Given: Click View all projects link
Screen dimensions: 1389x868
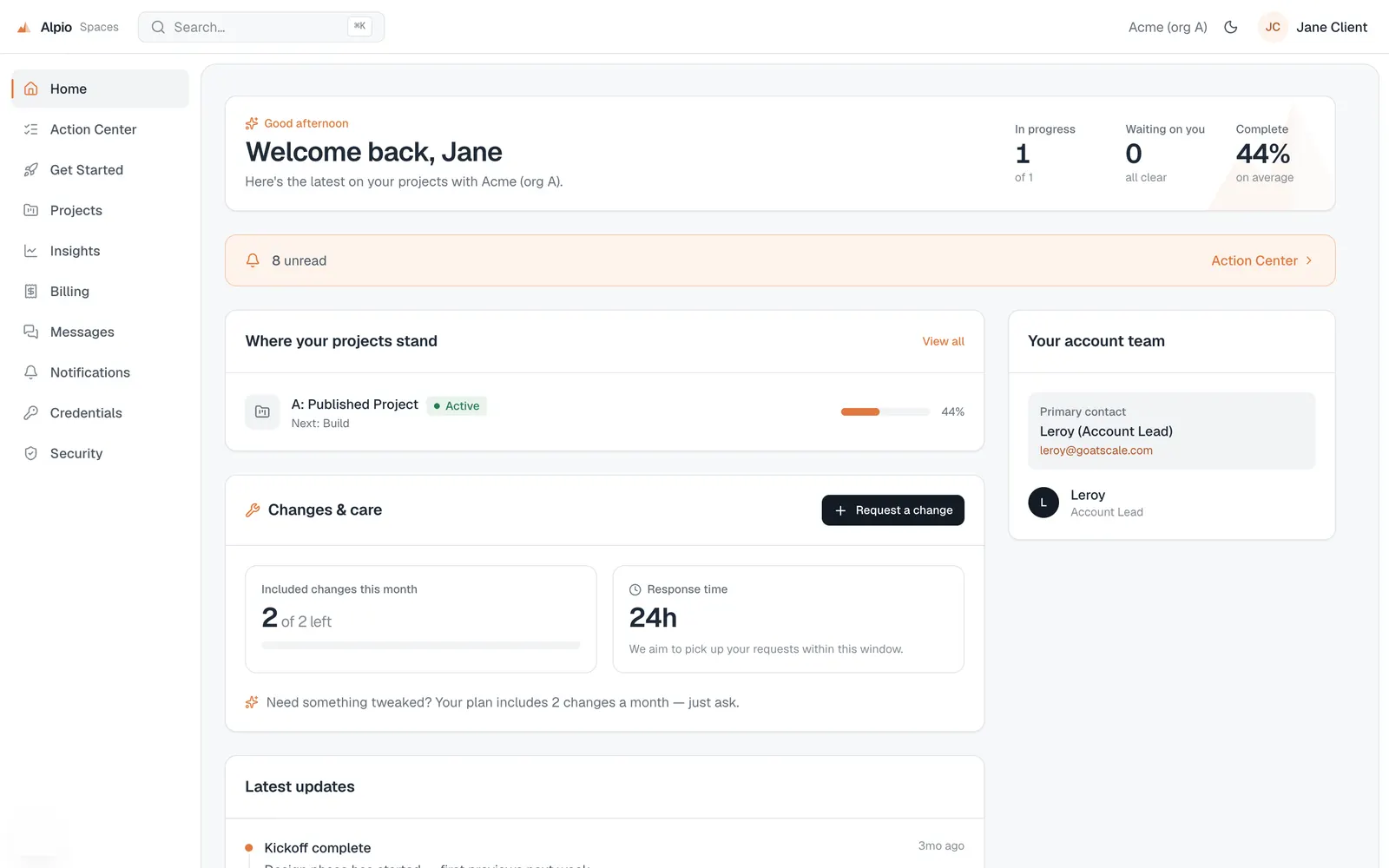Looking at the screenshot, I should [943, 341].
